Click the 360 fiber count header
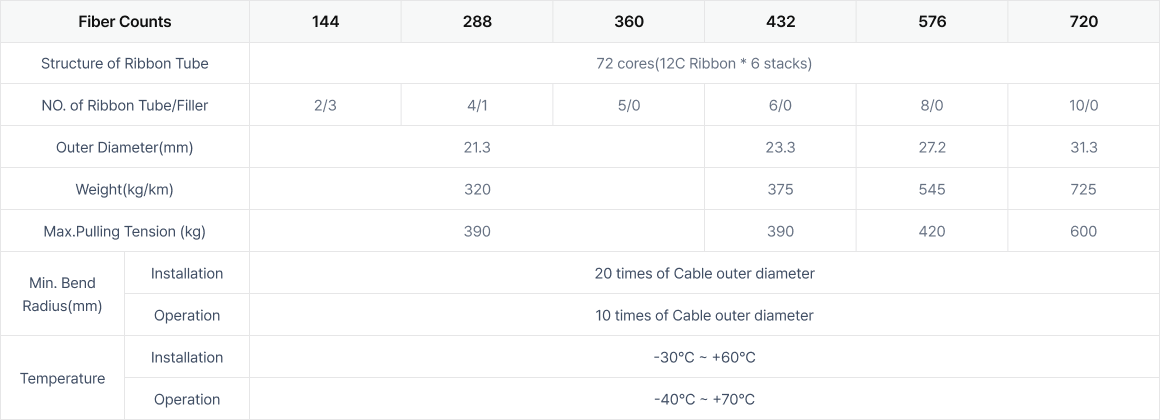This screenshot has height=420, width=1160. tap(629, 21)
